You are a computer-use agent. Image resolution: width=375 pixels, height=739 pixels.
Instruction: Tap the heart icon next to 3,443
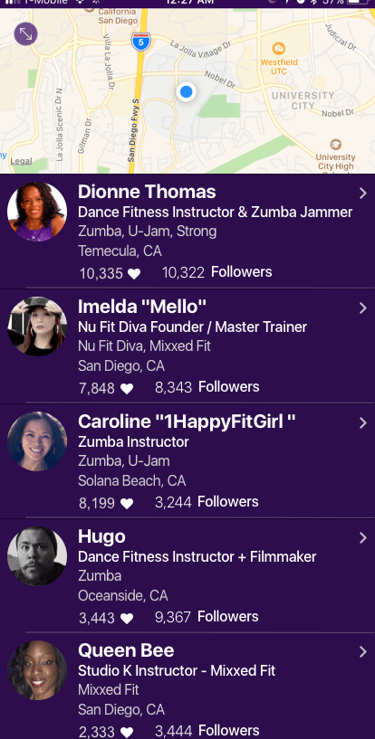(127, 619)
